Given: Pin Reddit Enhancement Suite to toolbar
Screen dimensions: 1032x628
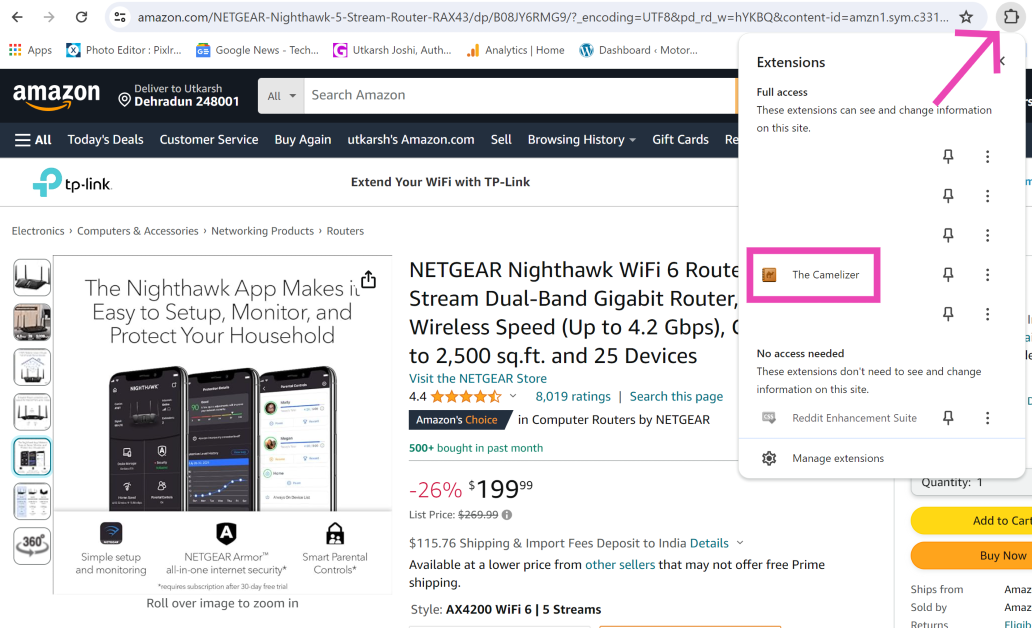Looking at the screenshot, I should (948, 418).
